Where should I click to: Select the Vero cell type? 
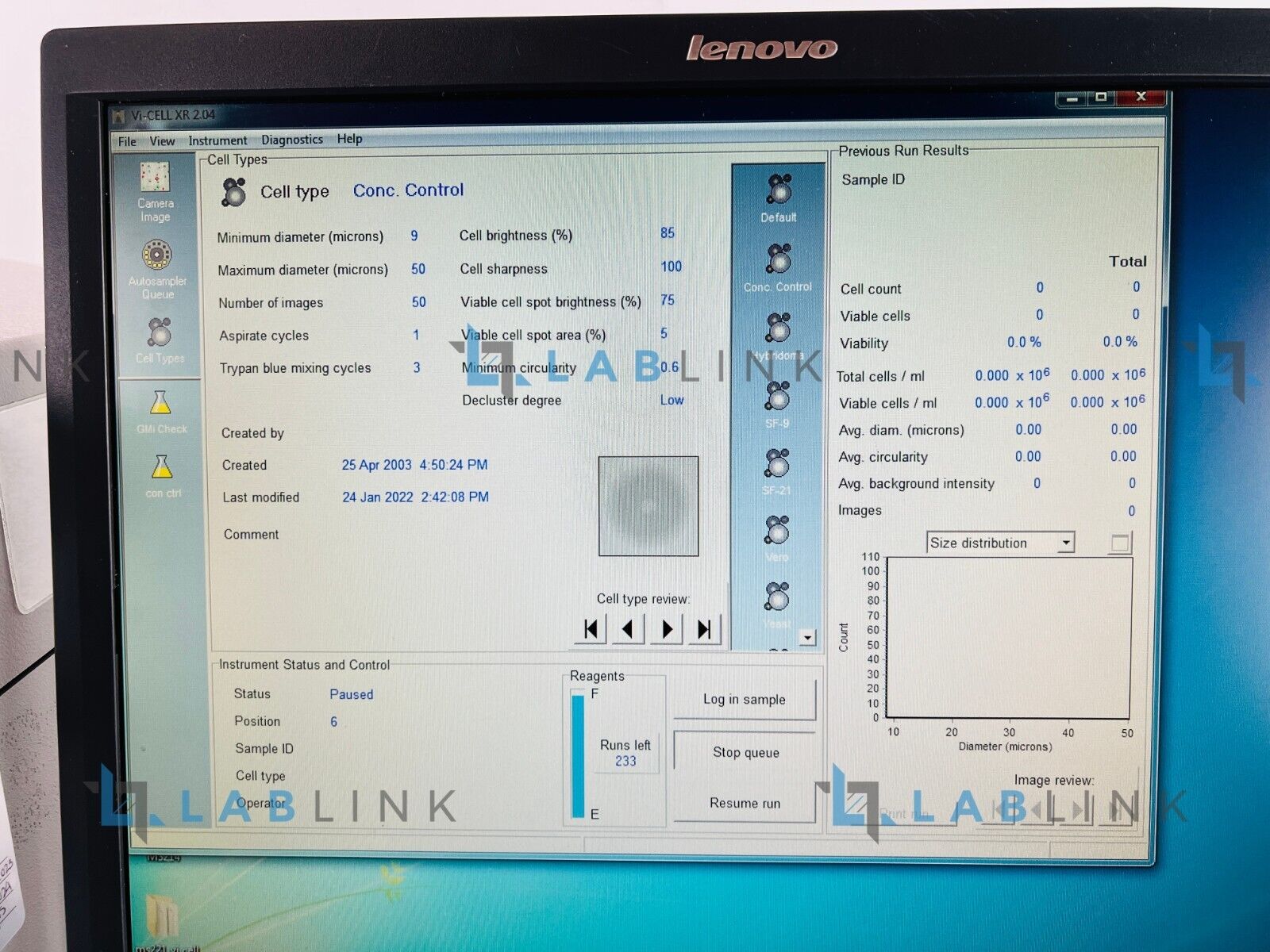(x=778, y=530)
